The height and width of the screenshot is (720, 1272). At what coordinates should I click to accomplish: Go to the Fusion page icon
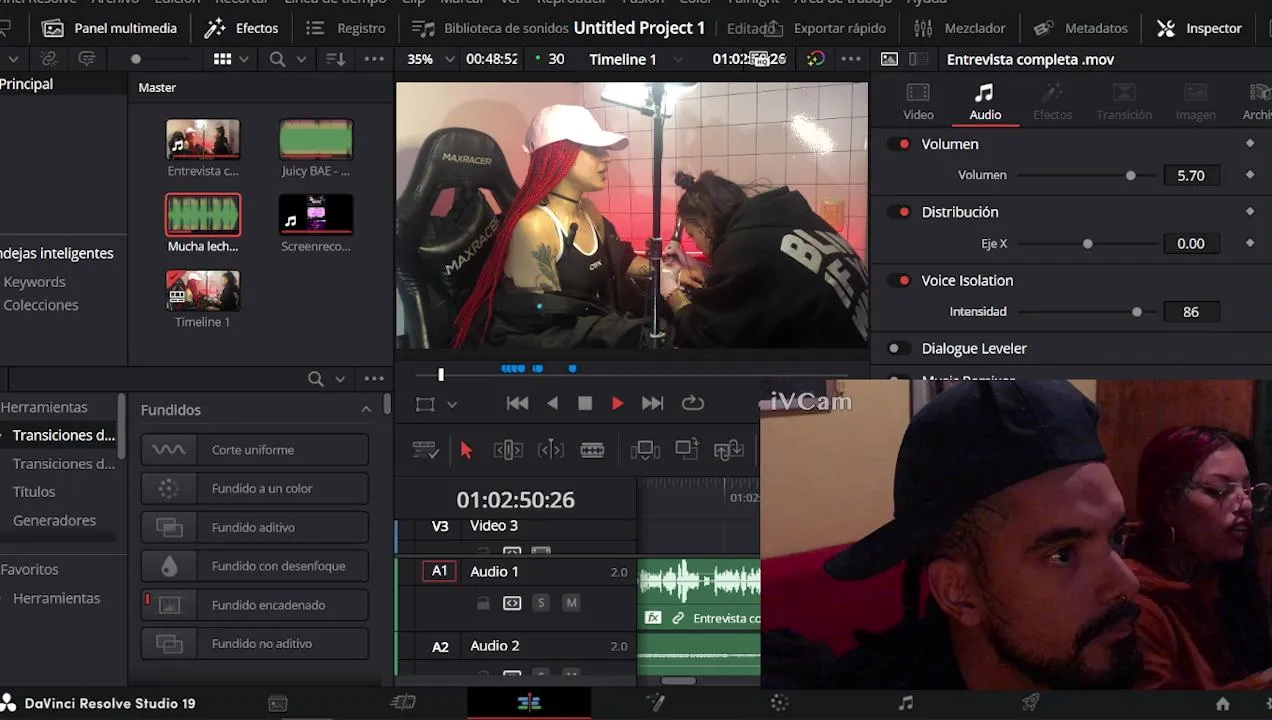pyautogui.click(x=655, y=703)
